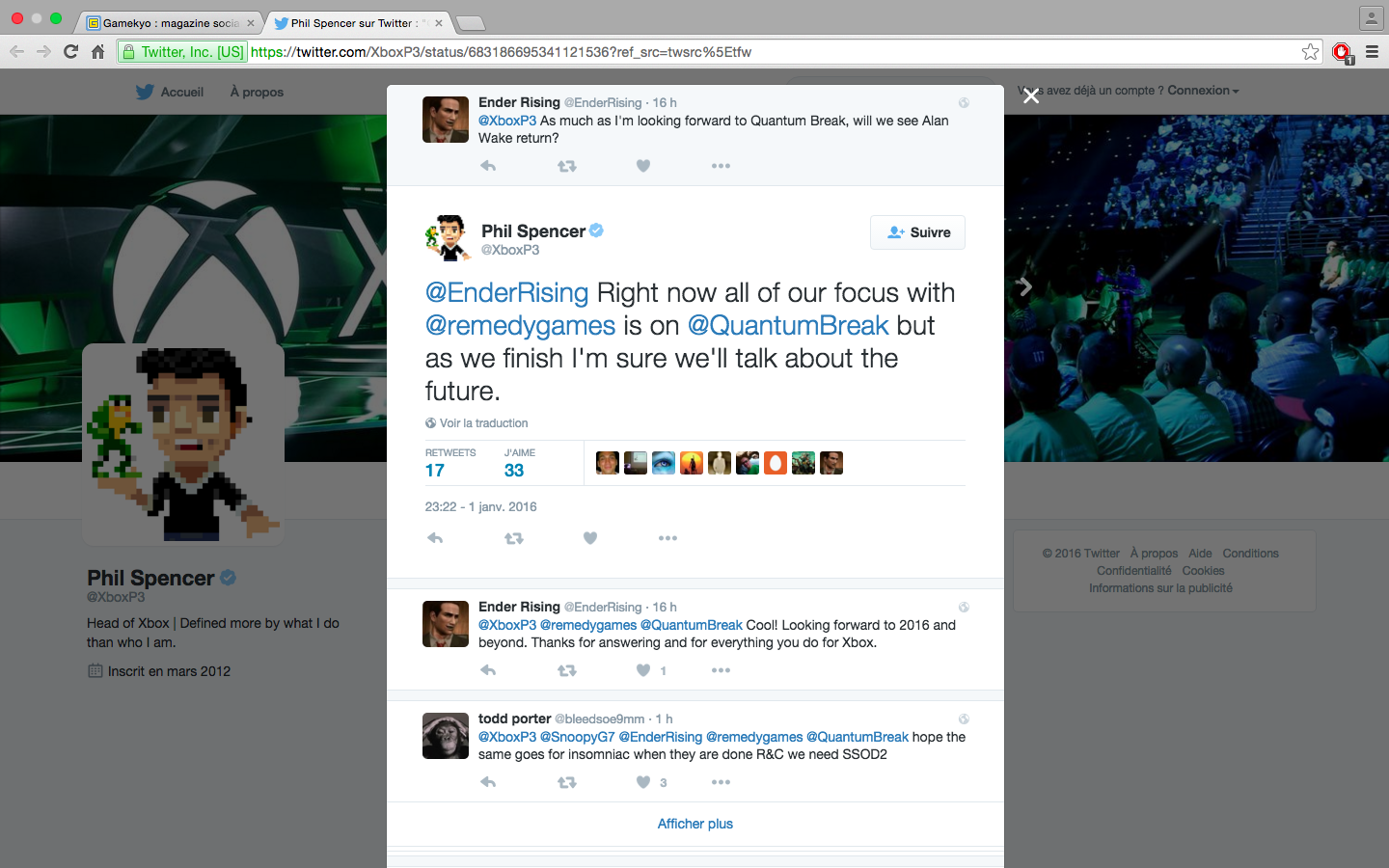Image resolution: width=1389 pixels, height=868 pixels.
Task: Open the 23:22 - 1 janv. 2016 timestamp
Action: click(x=480, y=506)
